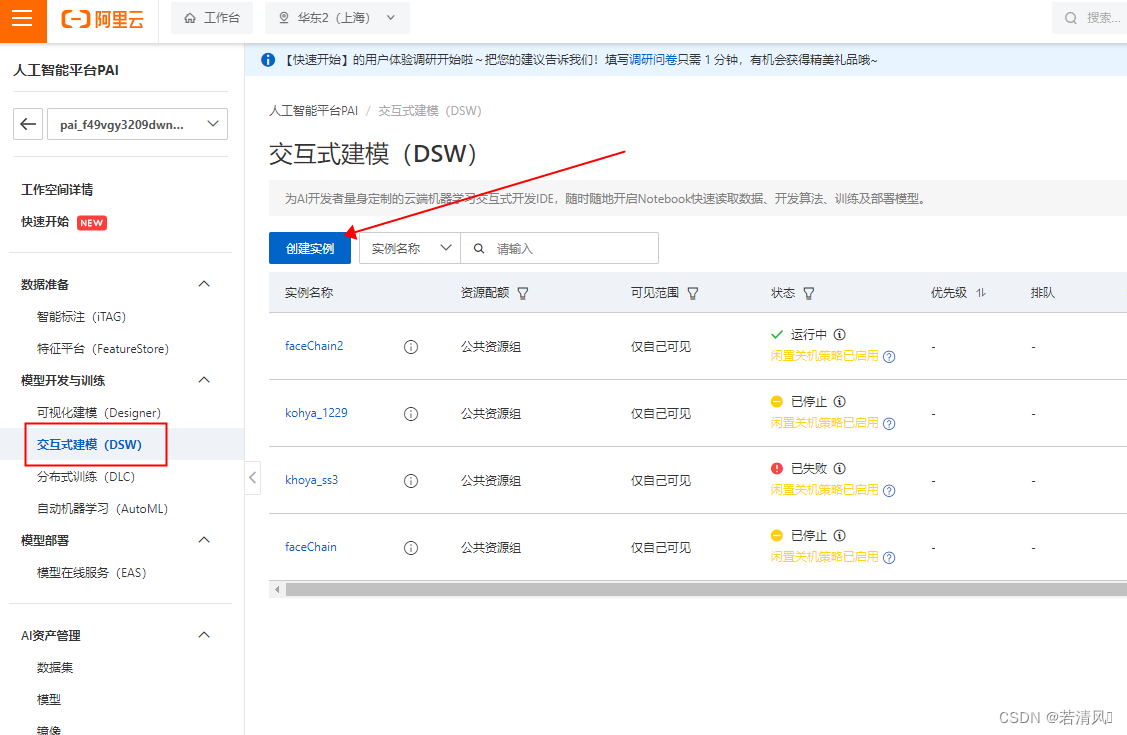Open the 可见范围 column filter
The width and height of the screenshot is (1127, 735).
click(692, 293)
